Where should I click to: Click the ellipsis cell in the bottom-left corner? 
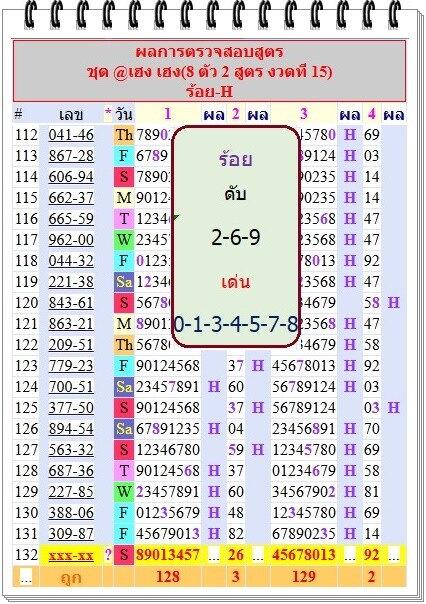pyautogui.click(x=26, y=577)
